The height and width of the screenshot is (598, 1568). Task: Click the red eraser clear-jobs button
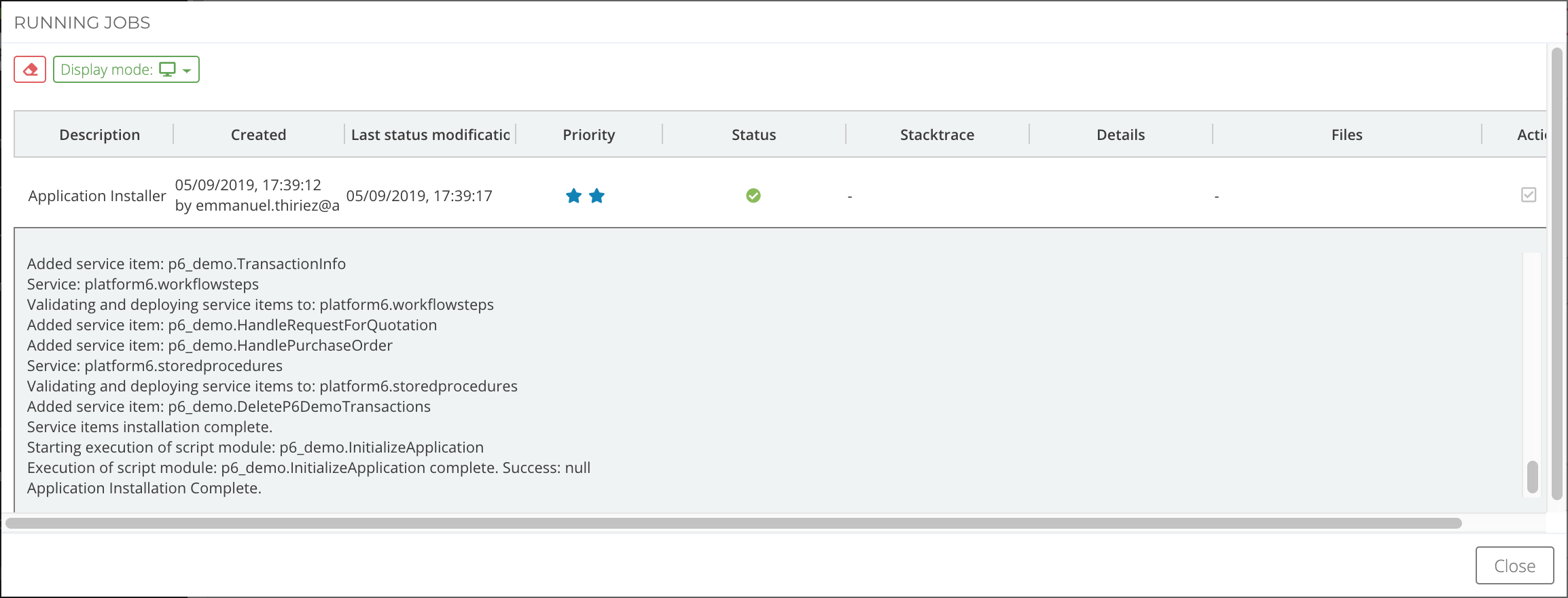click(x=30, y=69)
